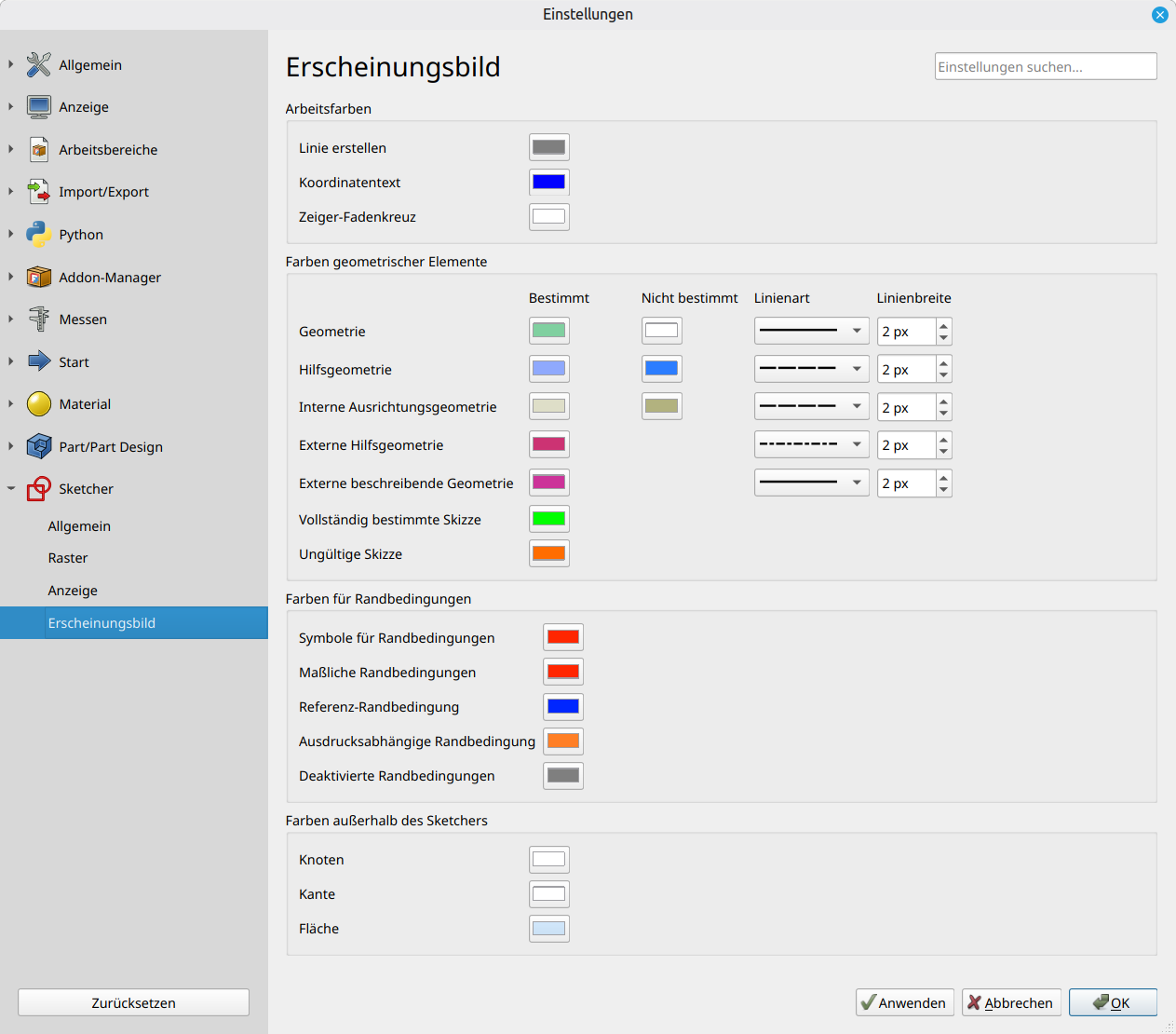1176x1034 pixels.
Task: Click the Anzeige monitor icon
Action: point(39,107)
